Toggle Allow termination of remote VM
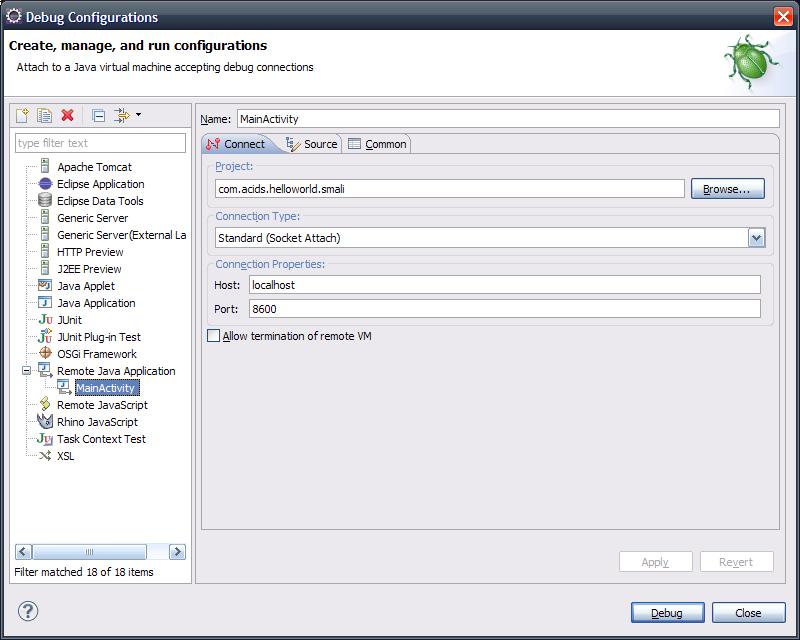Screen dimensions: 800x640 click(214, 336)
